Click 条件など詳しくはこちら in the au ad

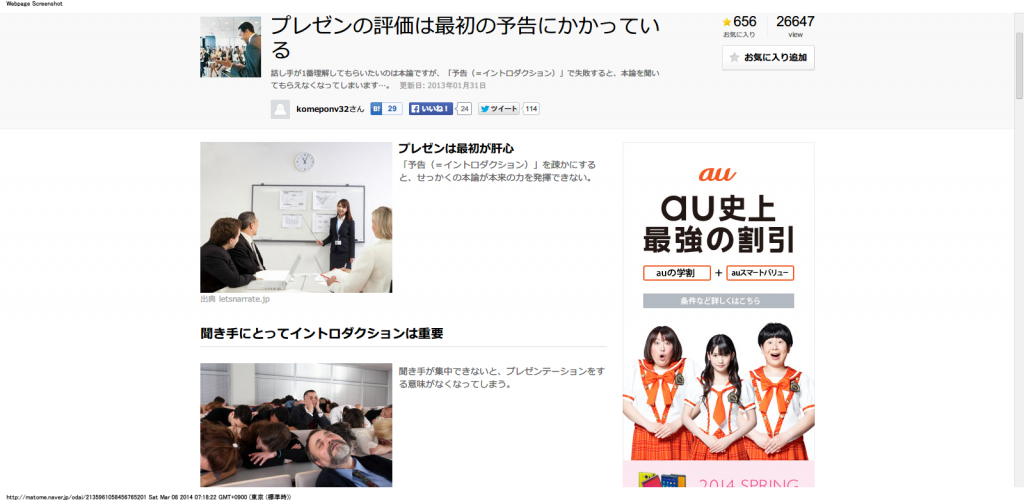(x=718, y=301)
